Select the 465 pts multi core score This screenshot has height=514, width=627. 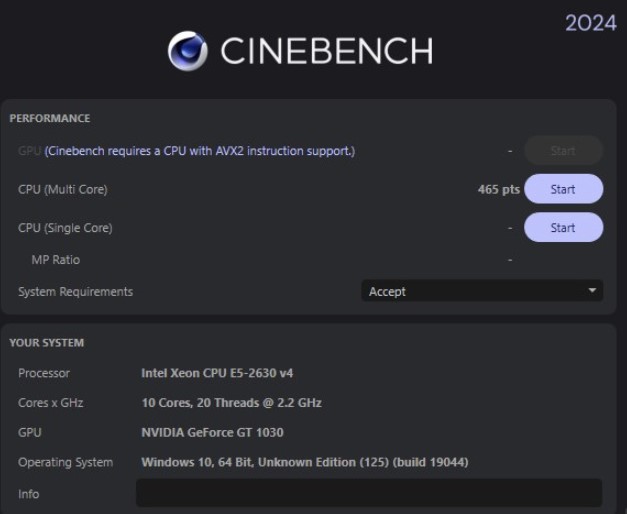tap(498, 189)
